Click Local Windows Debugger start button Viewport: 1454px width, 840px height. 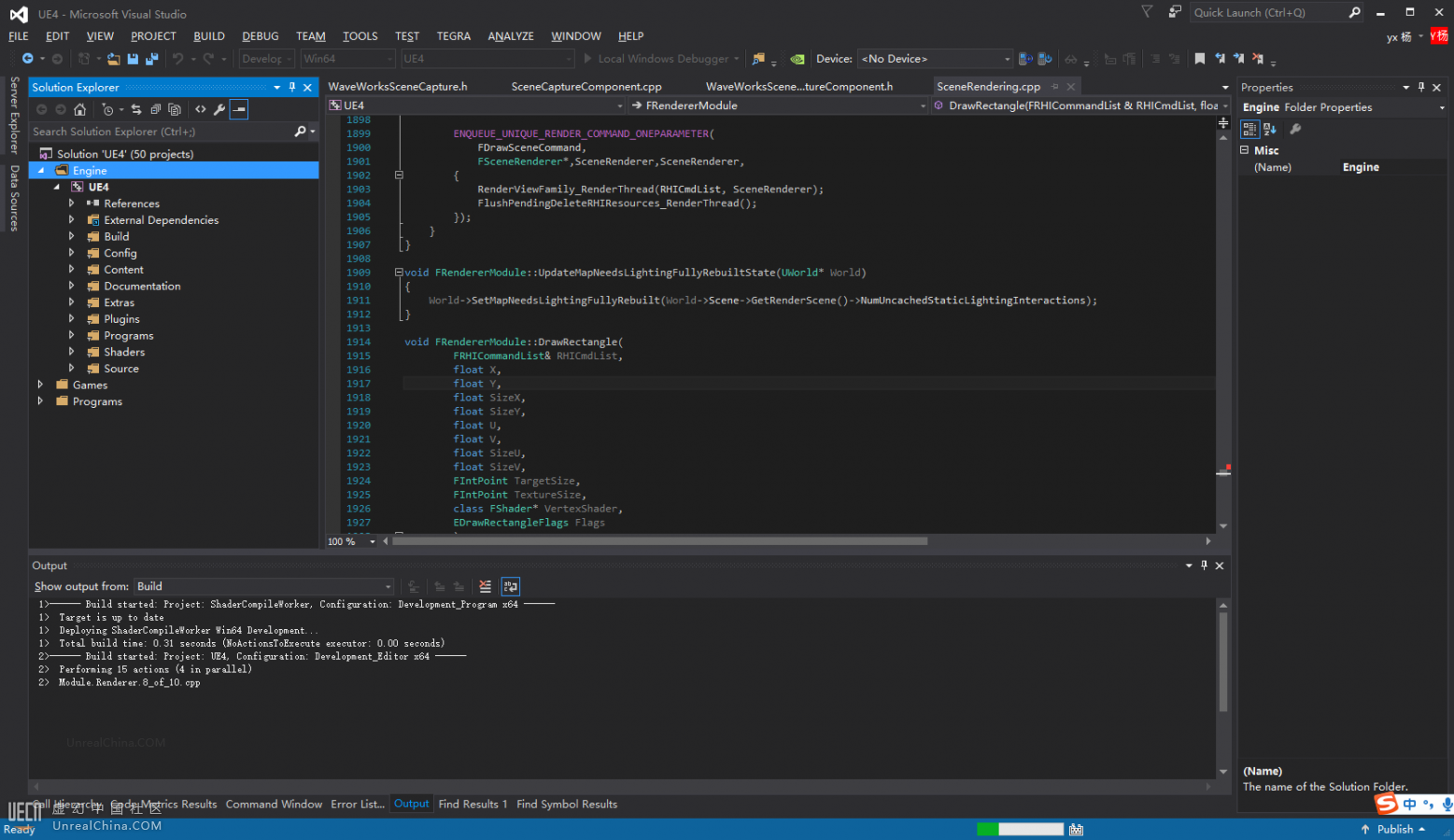(x=661, y=59)
